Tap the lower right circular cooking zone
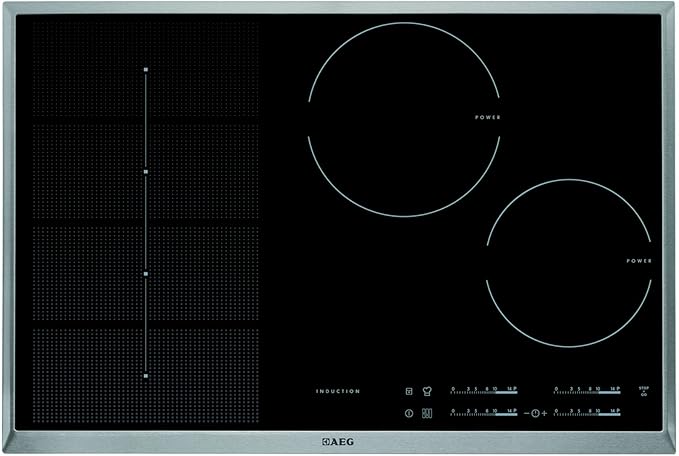Screen dimensions: 679x456 coord(568,262)
